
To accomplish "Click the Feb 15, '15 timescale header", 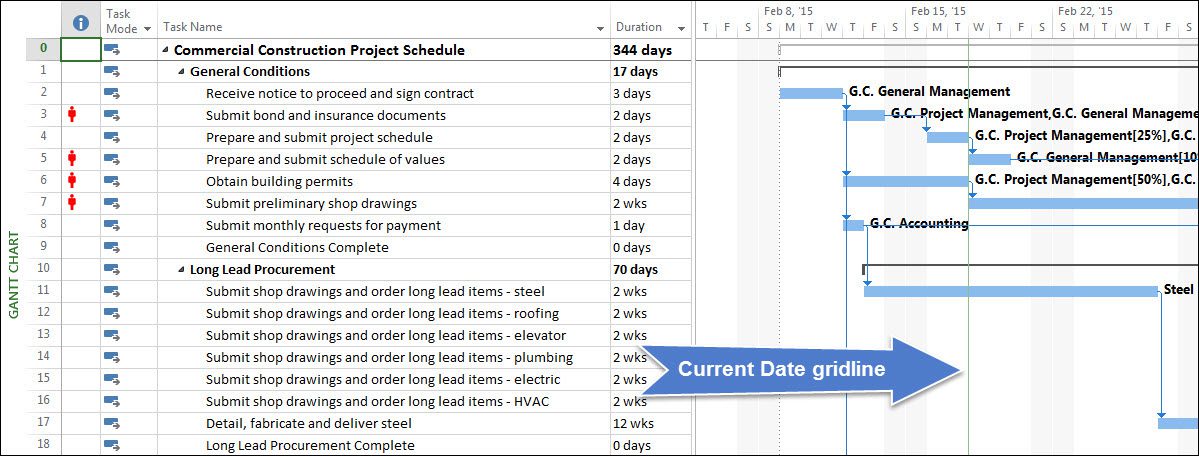I will click(x=938, y=11).
